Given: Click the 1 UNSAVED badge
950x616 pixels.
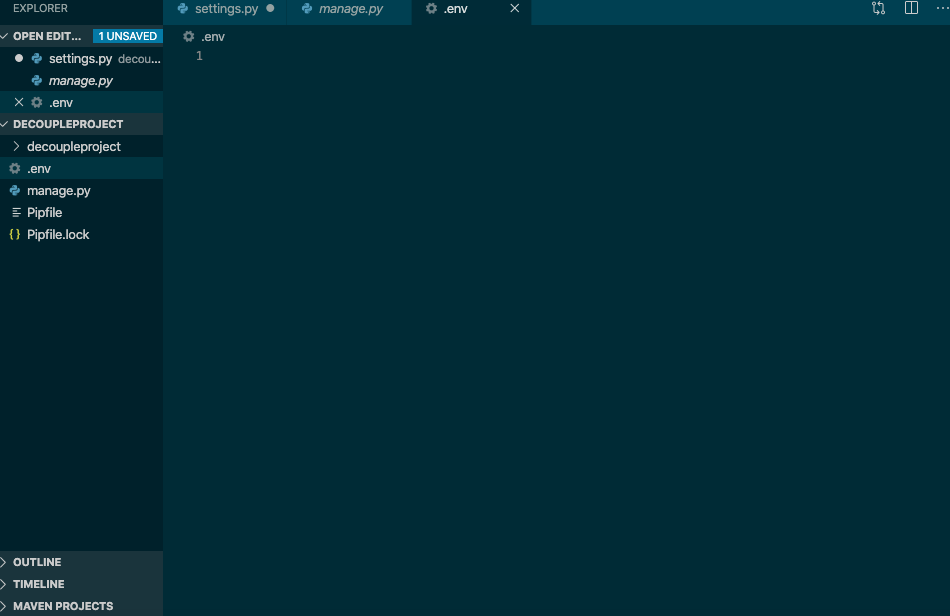Looking at the screenshot, I should (127, 36).
